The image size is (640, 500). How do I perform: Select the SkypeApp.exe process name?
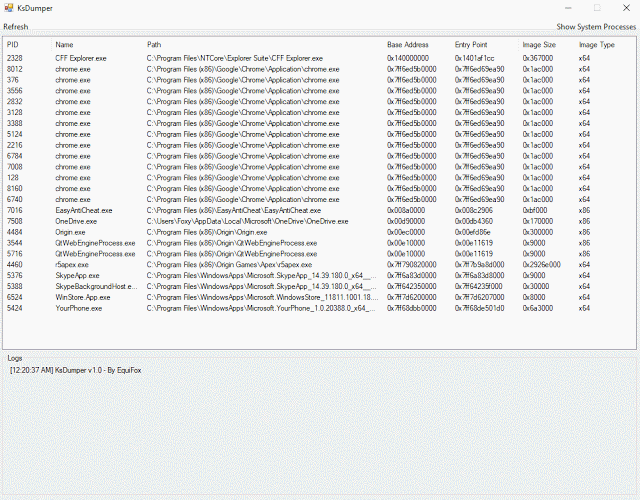point(77,276)
